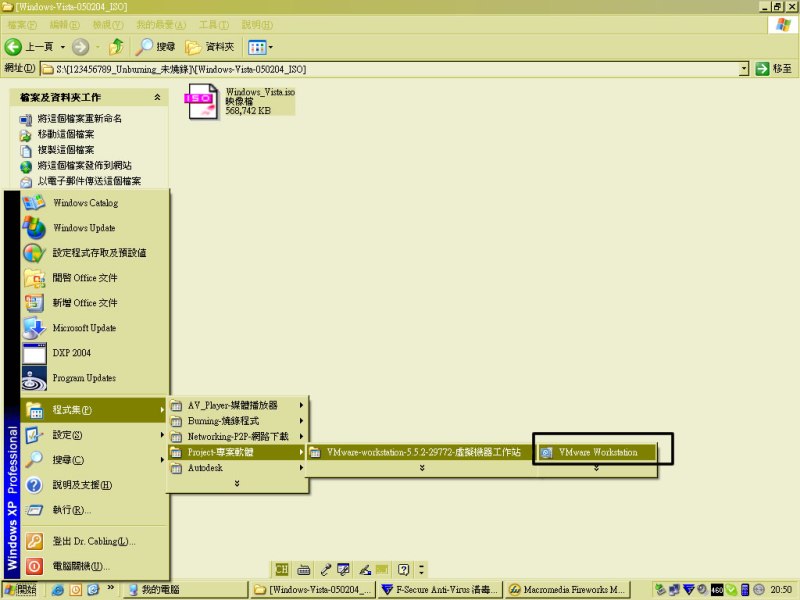Collapse the 檔案及資料夾工作 task panel
This screenshot has height=600, width=800.
(157, 97)
